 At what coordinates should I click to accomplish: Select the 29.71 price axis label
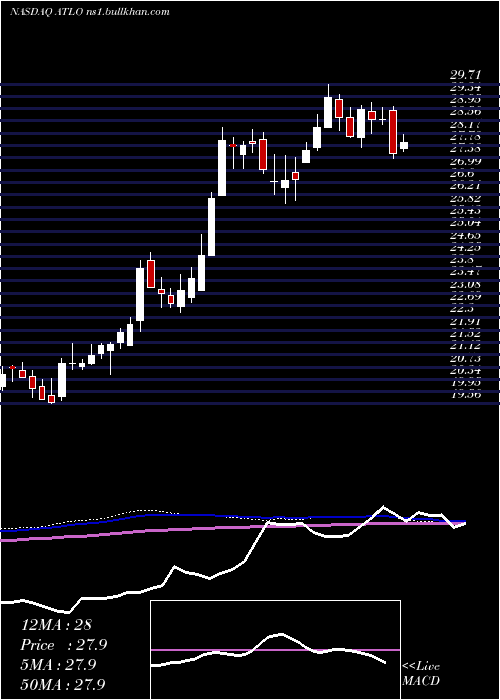[465, 76]
